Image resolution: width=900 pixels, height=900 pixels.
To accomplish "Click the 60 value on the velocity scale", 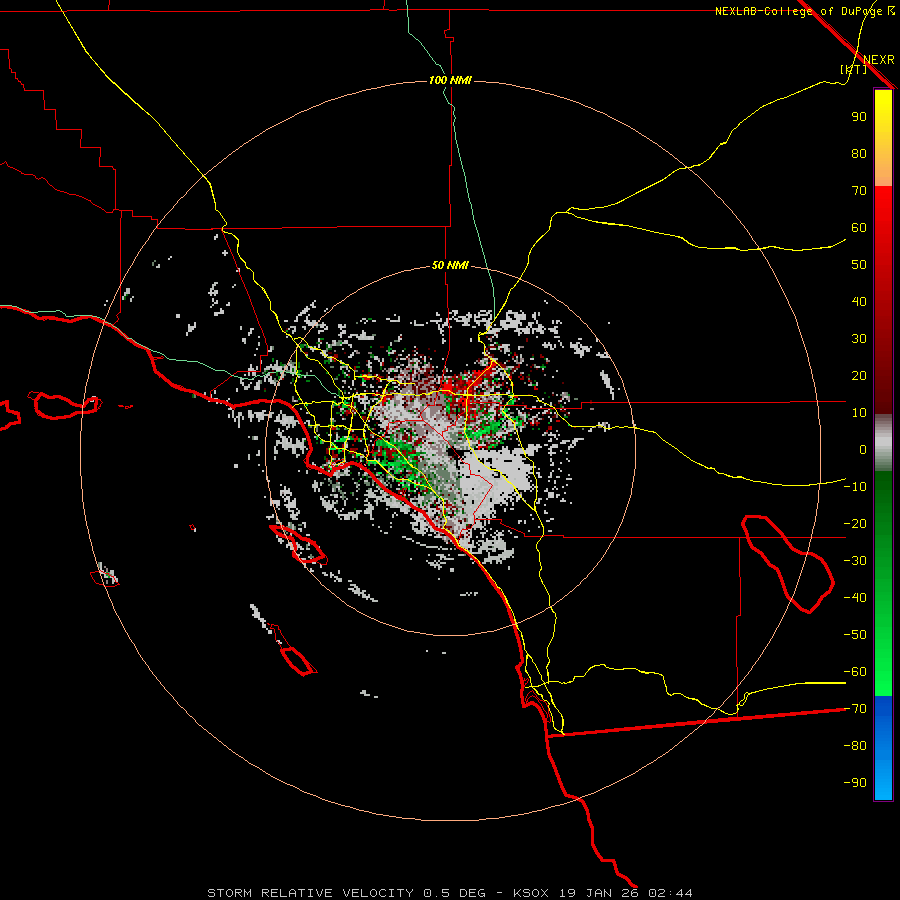I will coord(859,227).
